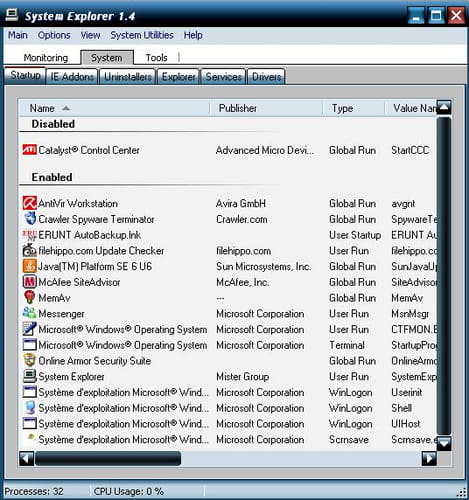Open the Explorer subtab
This screenshot has height=500, width=469.
tap(178, 77)
